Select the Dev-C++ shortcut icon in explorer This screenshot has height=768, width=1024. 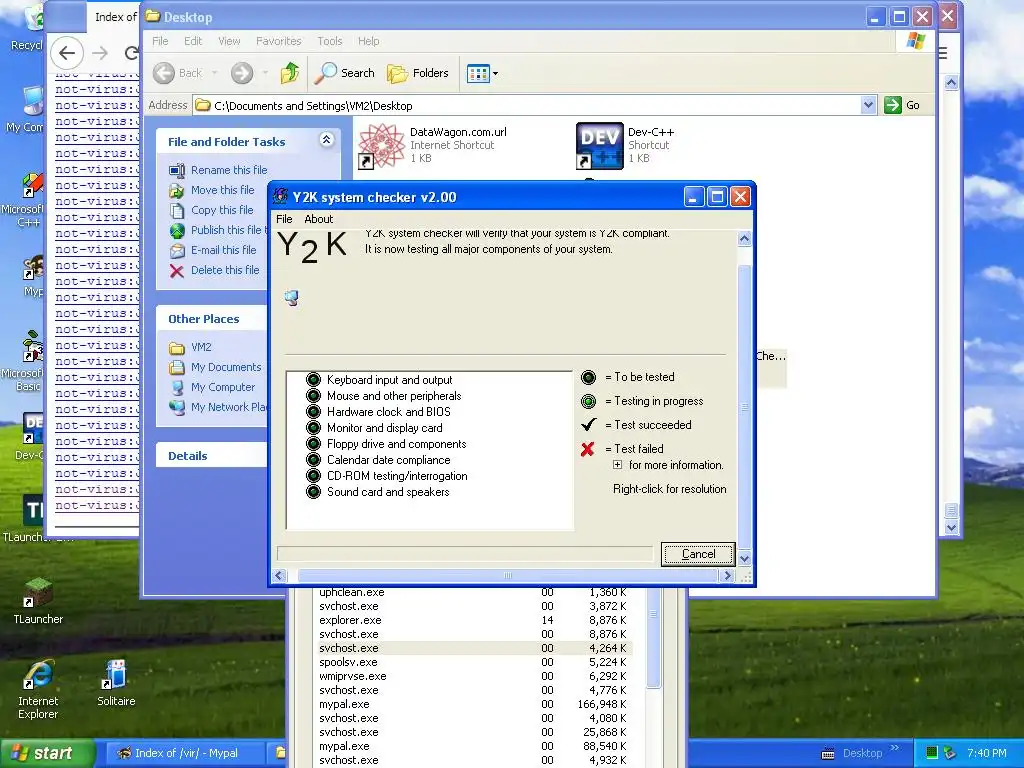pos(600,146)
